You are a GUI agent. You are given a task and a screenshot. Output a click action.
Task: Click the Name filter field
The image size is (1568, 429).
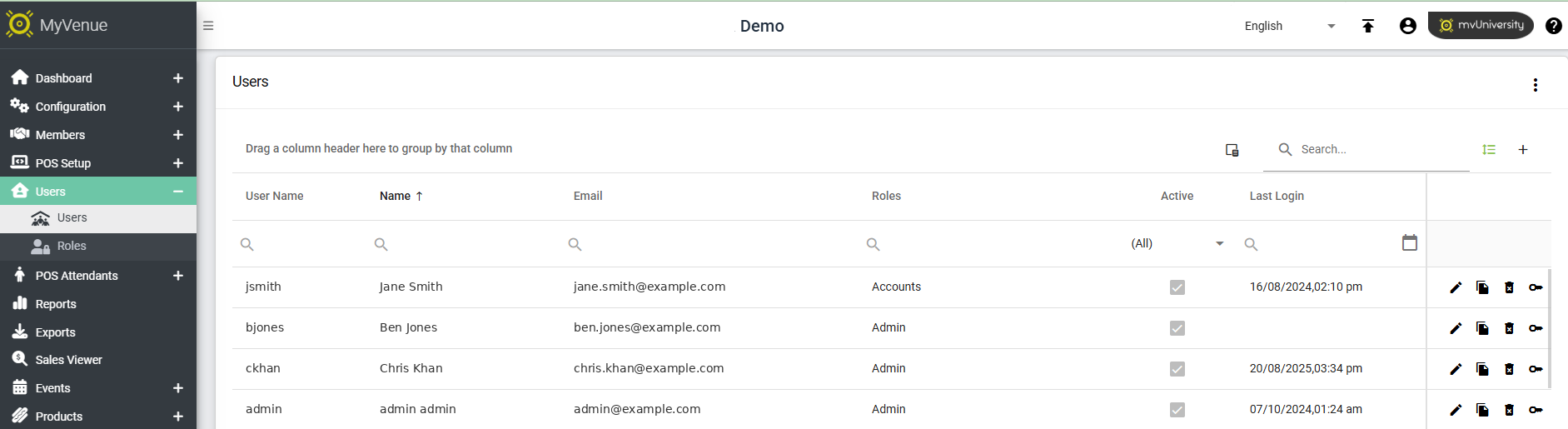(x=464, y=244)
